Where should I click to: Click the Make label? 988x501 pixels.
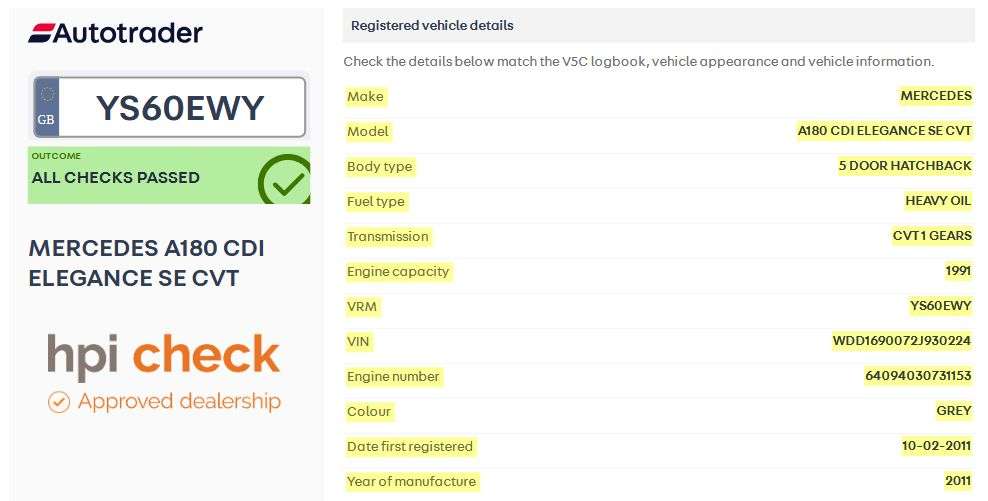point(365,96)
